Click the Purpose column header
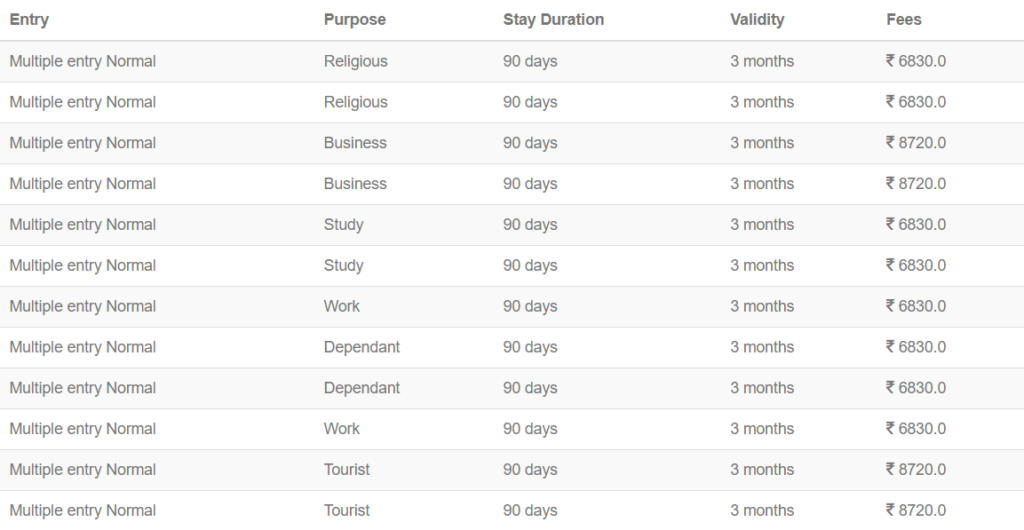This screenshot has height=530, width=1024. pyautogui.click(x=354, y=20)
